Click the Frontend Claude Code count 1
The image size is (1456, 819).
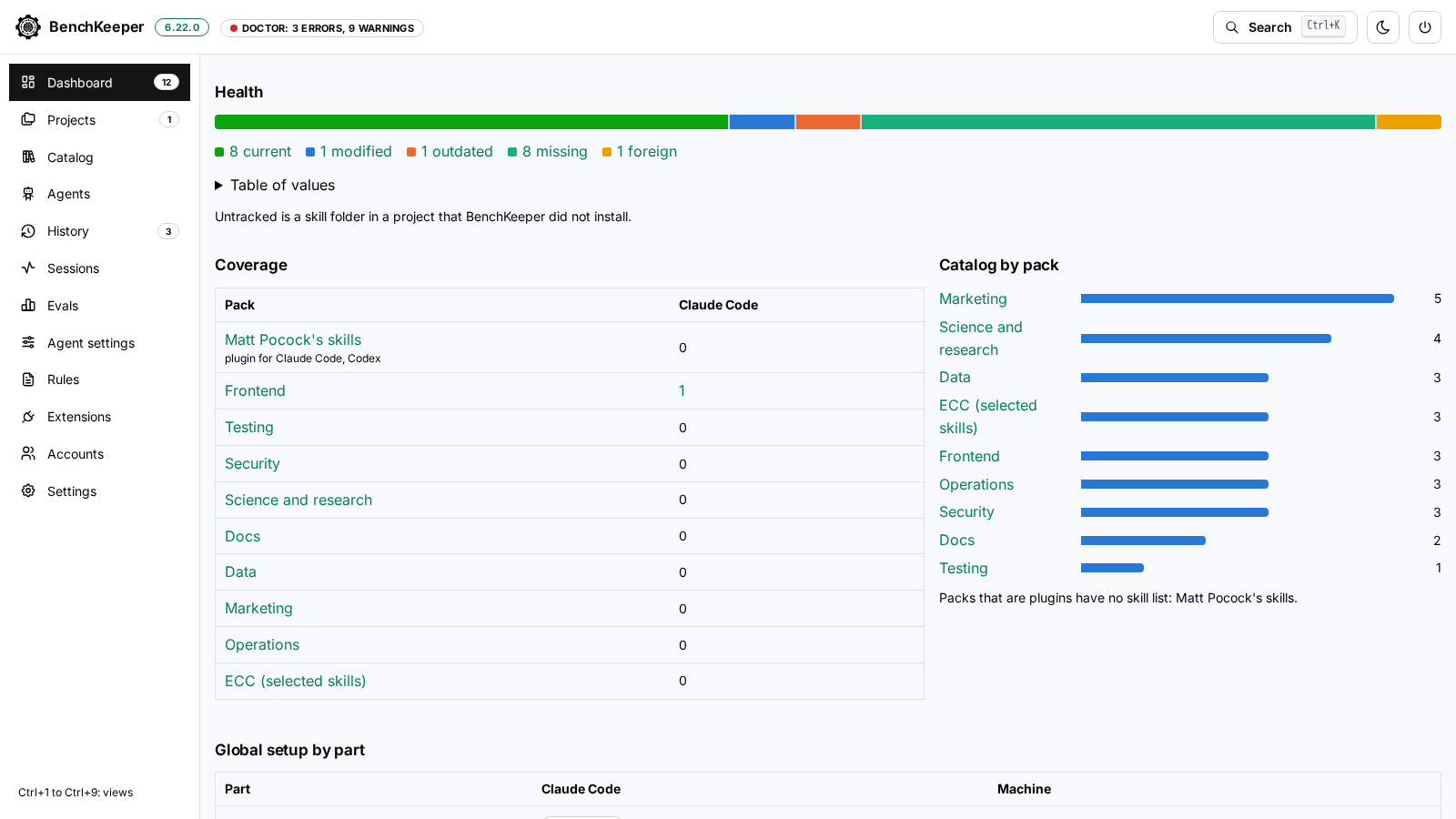[x=682, y=390]
